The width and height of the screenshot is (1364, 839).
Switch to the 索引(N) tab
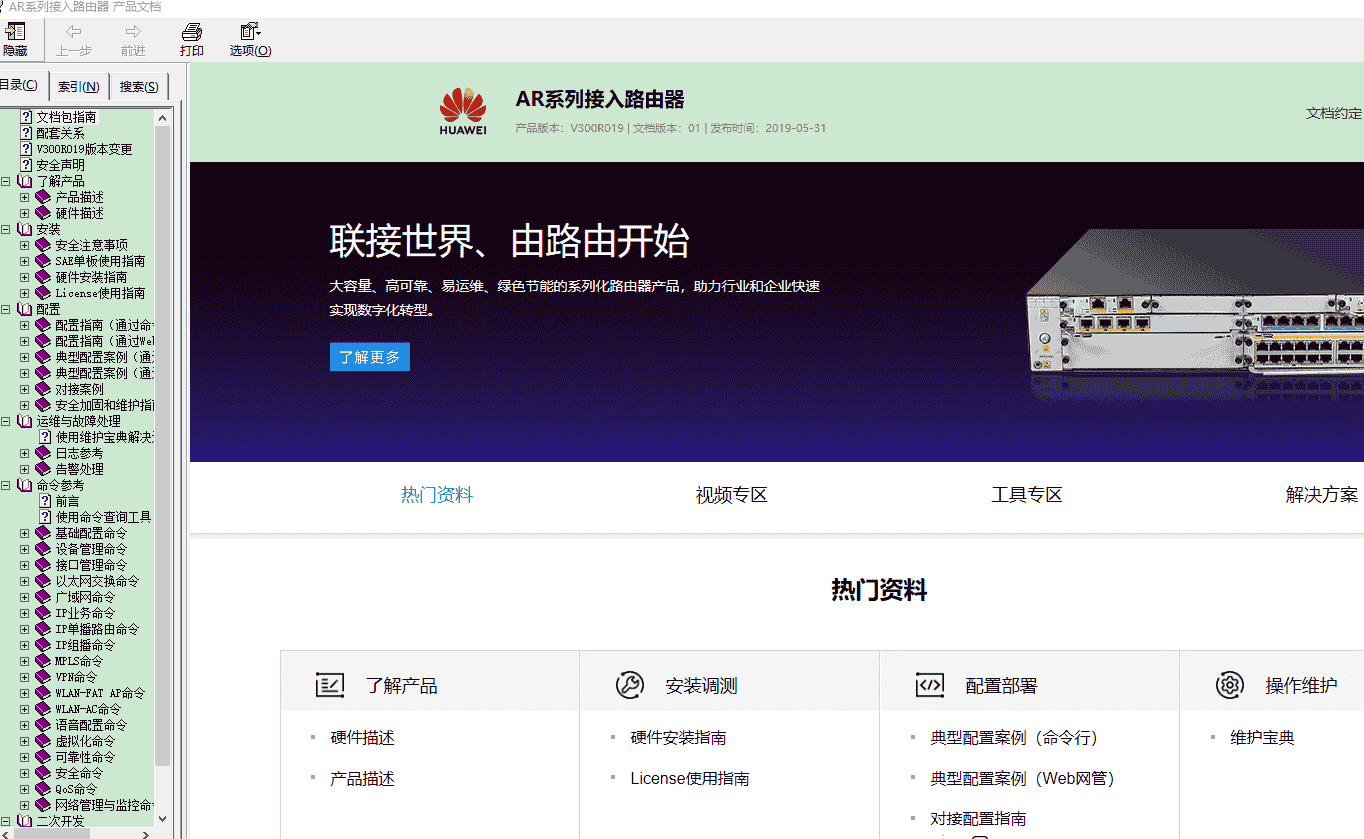click(x=78, y=87)
